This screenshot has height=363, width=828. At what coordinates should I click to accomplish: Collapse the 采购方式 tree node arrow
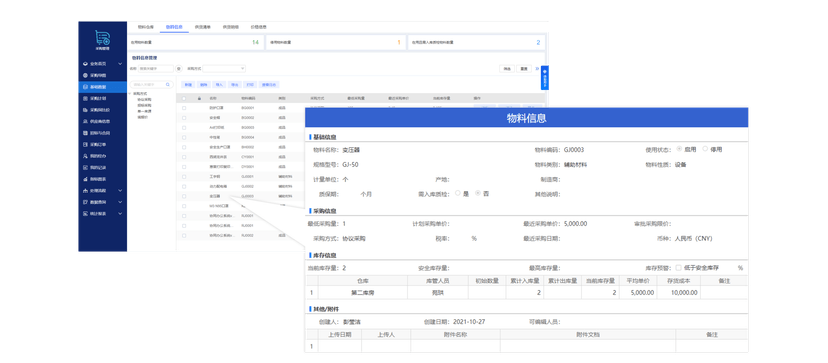pyautogui.click(x=130, y=94)
